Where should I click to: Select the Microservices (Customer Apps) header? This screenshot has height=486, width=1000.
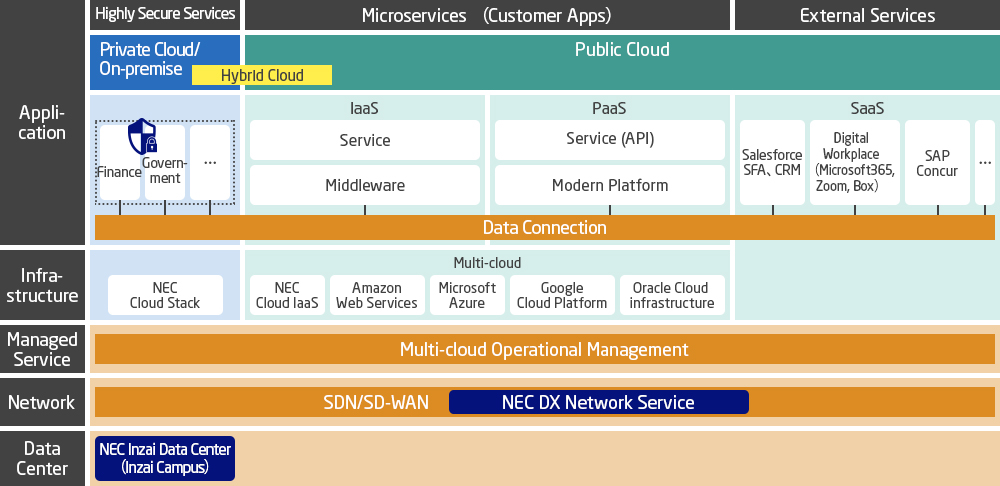tap(487, 15)
